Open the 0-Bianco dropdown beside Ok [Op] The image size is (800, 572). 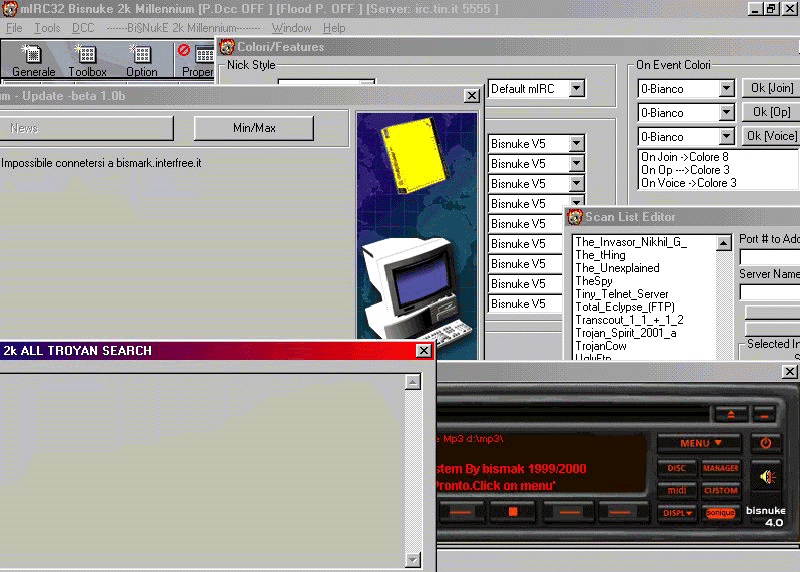[727, 113]
